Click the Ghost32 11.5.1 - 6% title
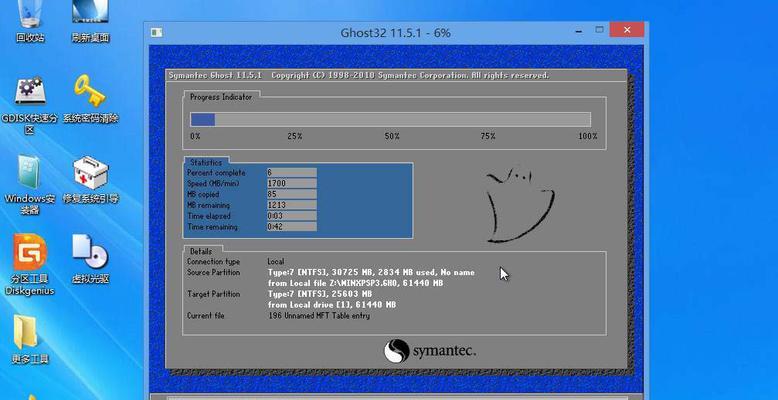Viewport: 778px width, 400px height. (395, 33)
